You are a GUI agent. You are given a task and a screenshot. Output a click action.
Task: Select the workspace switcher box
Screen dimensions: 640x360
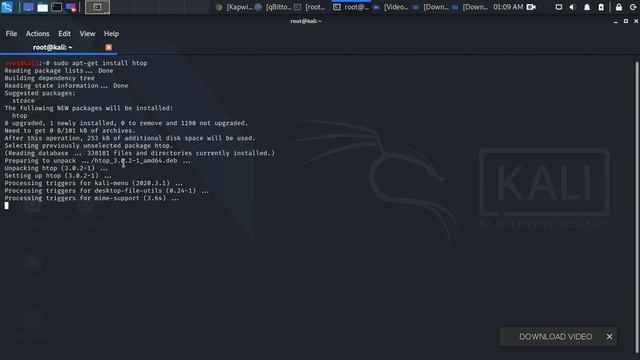click(x=97, y=7)
